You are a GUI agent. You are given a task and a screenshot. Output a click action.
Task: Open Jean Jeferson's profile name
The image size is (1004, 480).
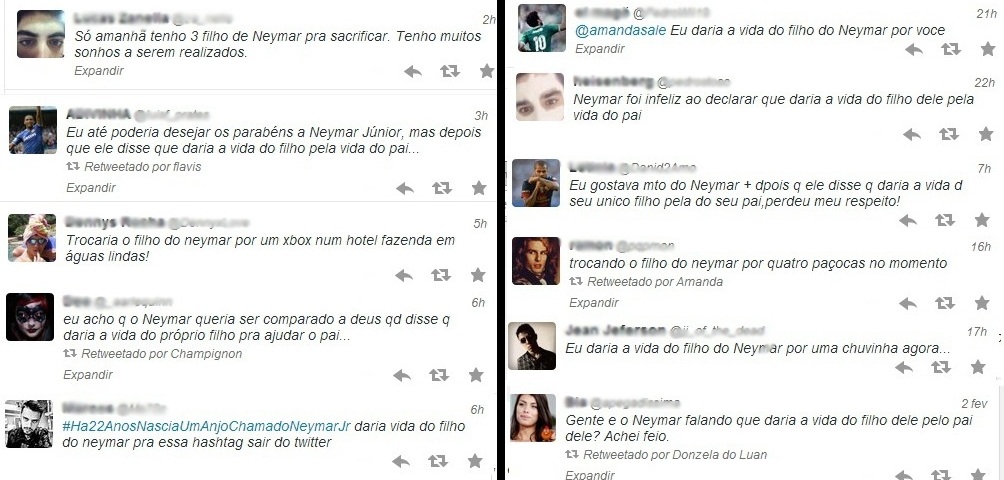click(616, 331)
